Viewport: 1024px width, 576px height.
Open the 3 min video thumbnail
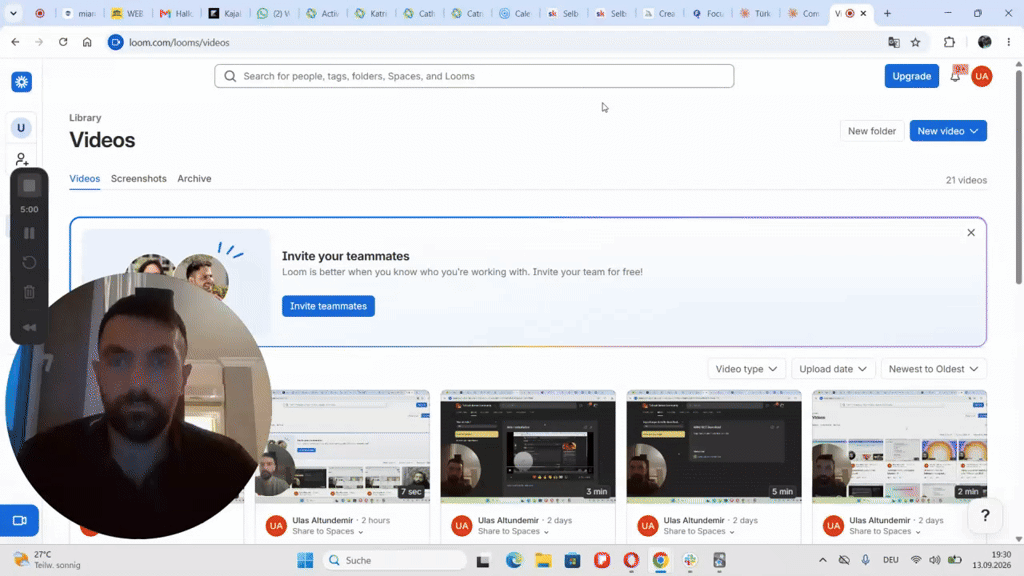528,447
